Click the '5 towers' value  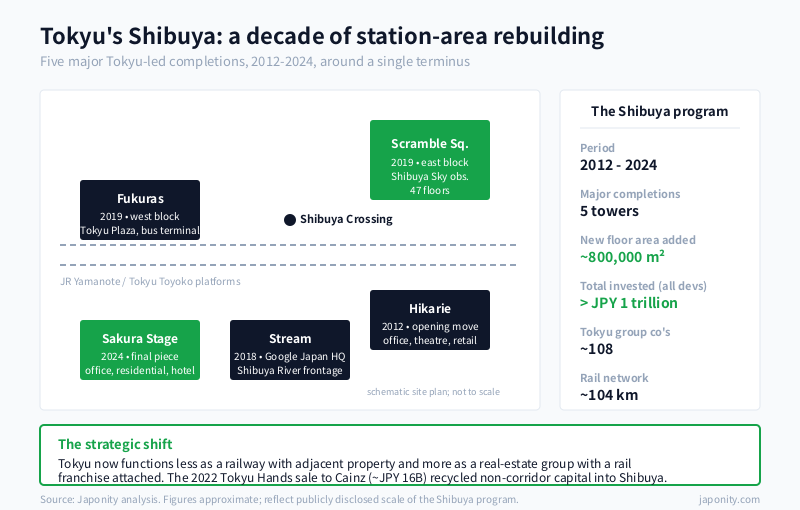coord(609,211)
